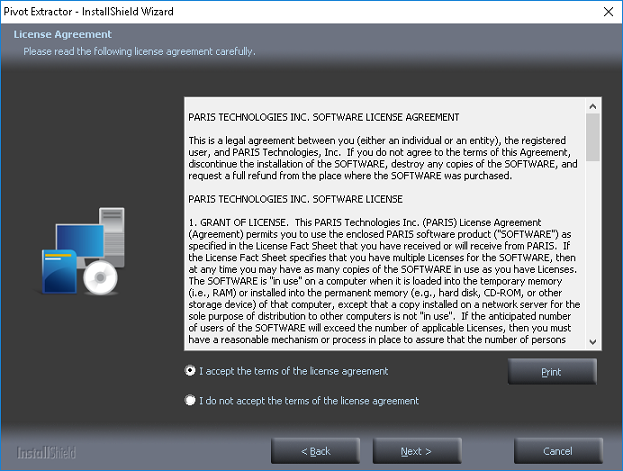Click the 'PARIS TECHNOLOGIES INC. SOFTWARE LICENSE' subheading
Image resolution: width=623 pixels, height=471 pixels.
click(x=295, y=199)
